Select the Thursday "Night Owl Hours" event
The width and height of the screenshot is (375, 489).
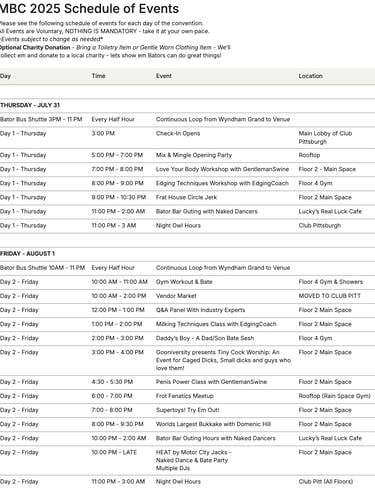(x=178, y=225)
